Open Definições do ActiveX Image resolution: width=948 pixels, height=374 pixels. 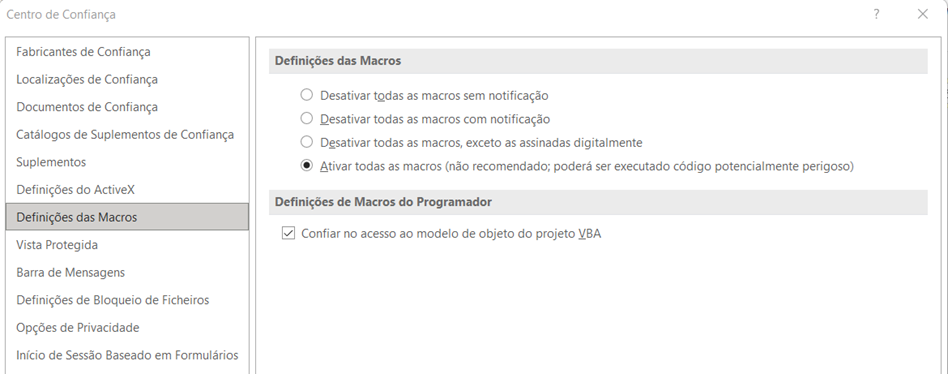click(127, 190)
